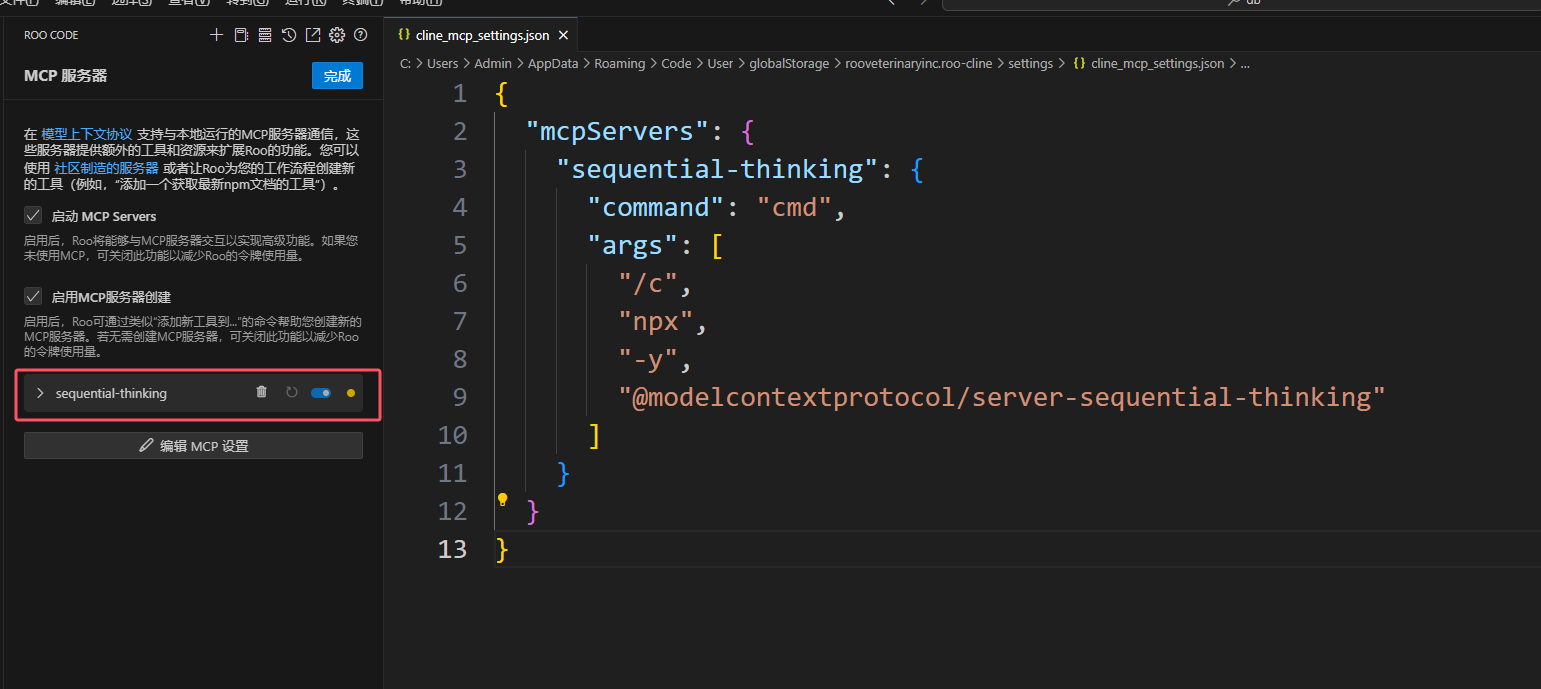Open the globalStorage breadcrumb segment
Screen dimensions: 1541x689
pyautogui.click(x=789, y=63)
